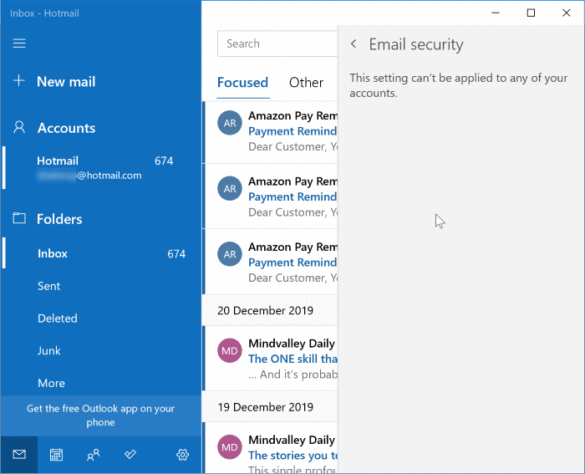Click AR avatar of first Amazon Pay email
585x474 pixels.
[x=229, y=123]
